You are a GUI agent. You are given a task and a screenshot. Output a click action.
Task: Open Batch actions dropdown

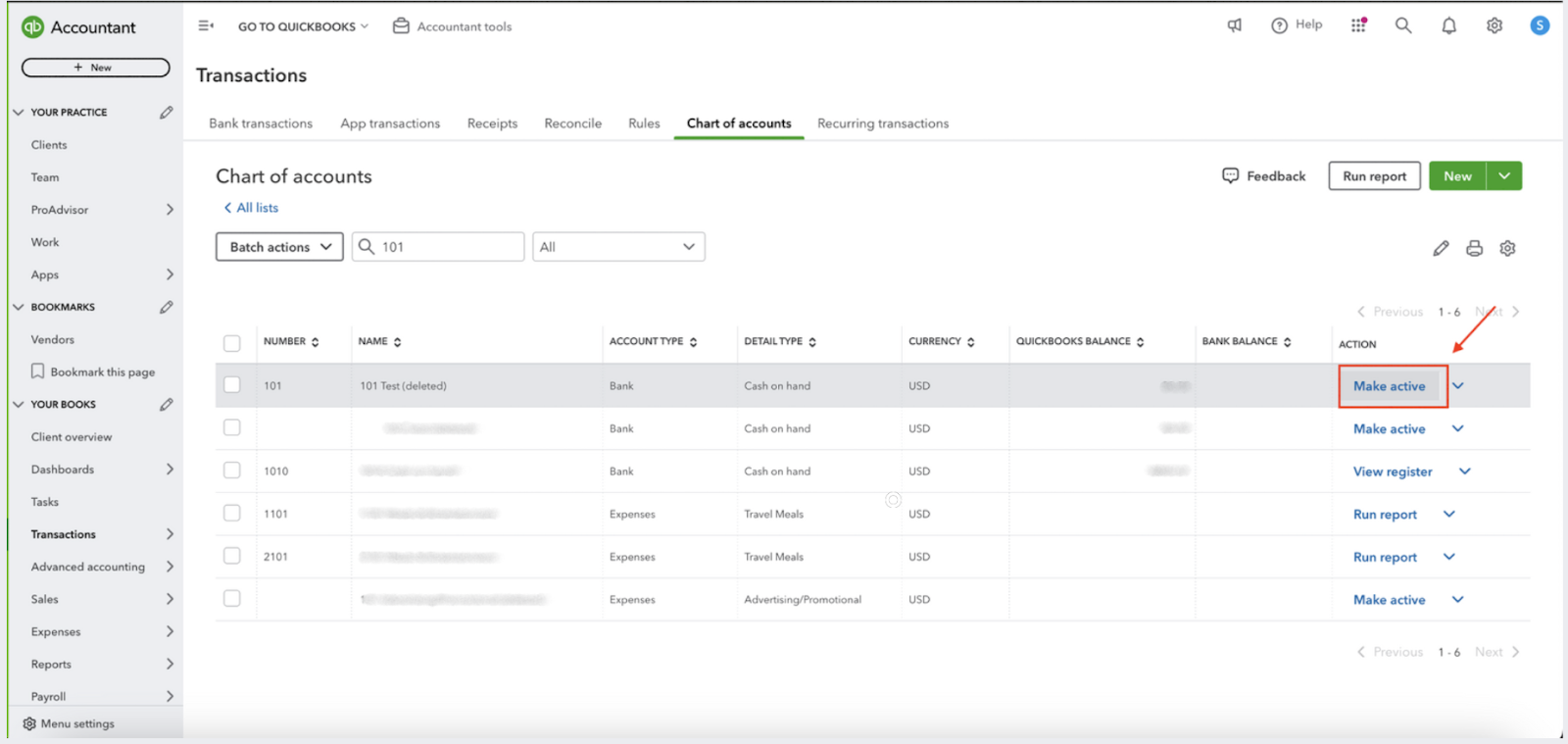pos(279,247)
